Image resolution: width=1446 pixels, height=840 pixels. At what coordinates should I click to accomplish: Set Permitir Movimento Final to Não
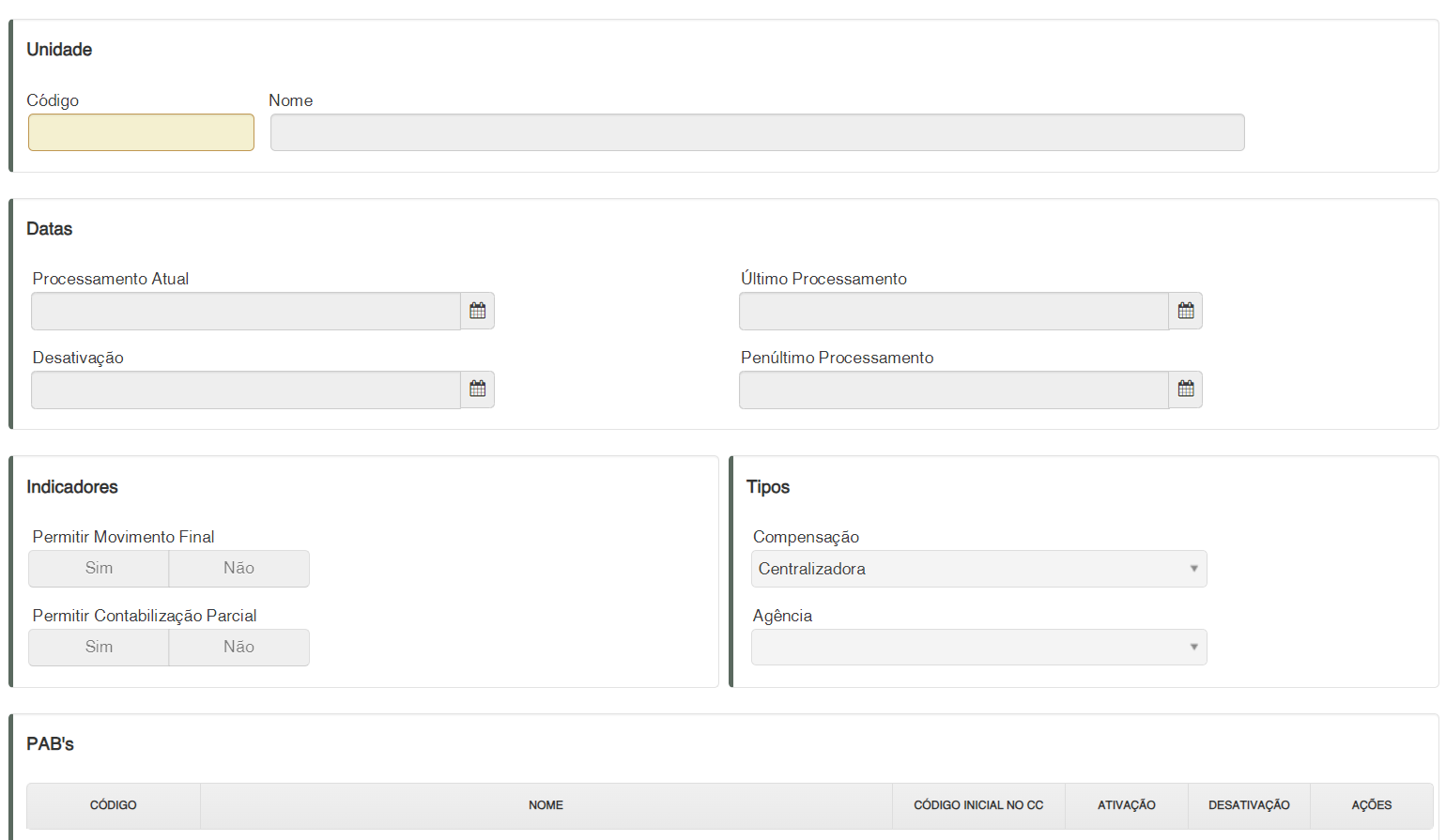(238, 569)
